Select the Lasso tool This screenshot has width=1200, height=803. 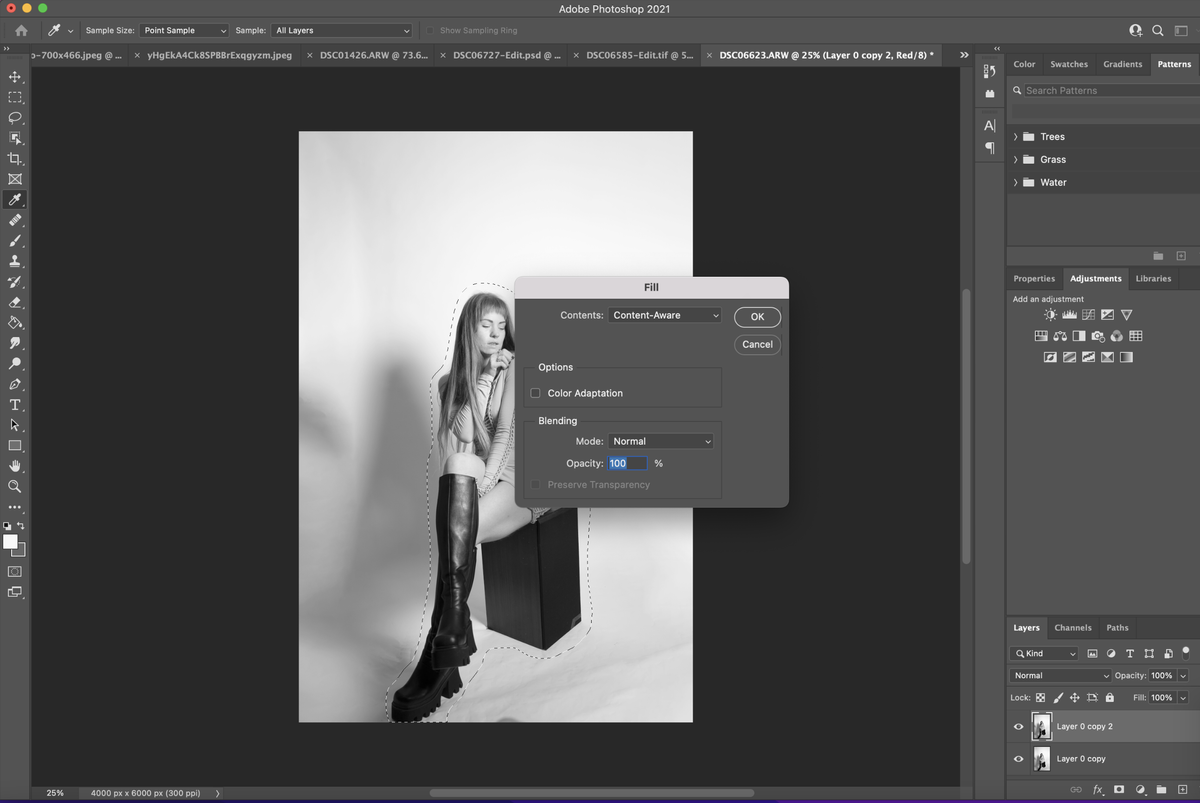[x=14, y=117]
